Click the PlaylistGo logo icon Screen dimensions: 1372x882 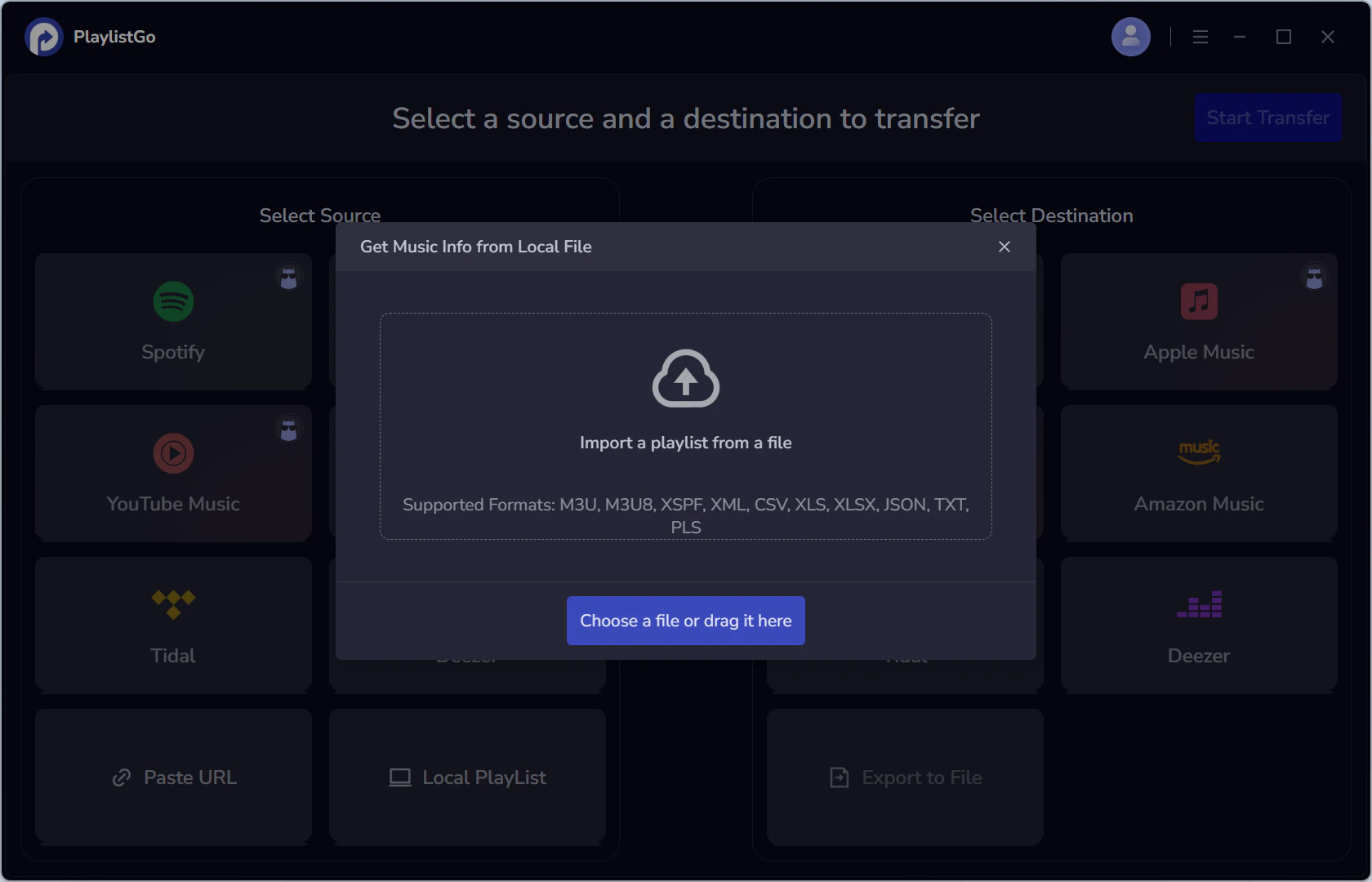pos(44,37)
